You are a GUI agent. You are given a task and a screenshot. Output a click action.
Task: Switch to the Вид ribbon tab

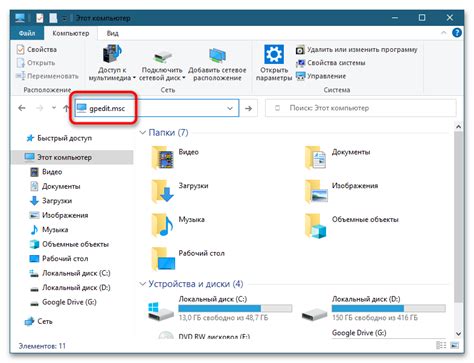tap(112, 33)
